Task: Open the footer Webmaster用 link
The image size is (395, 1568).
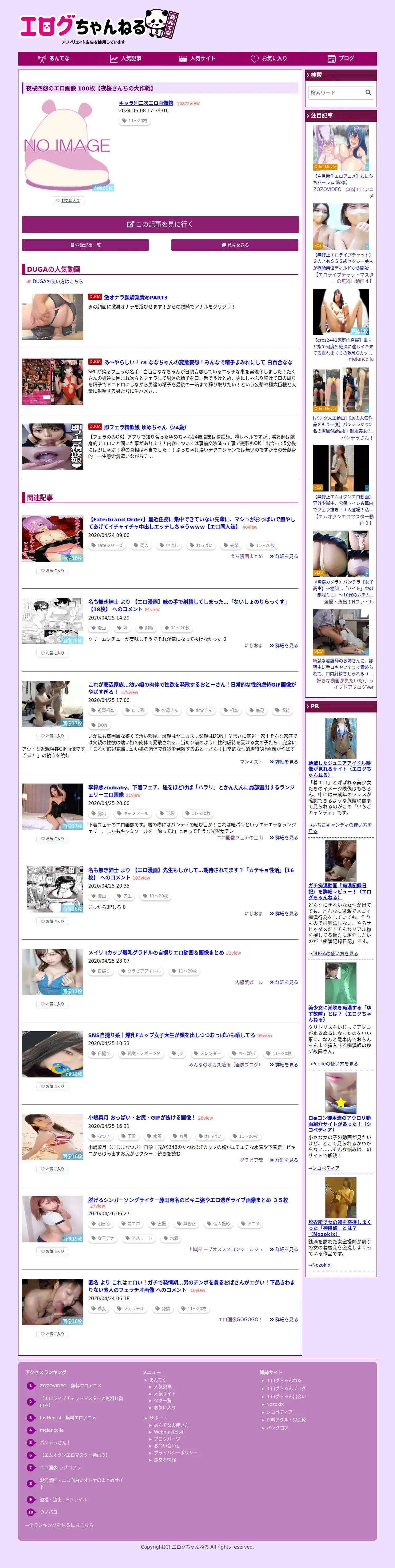Action: coord(168,1432)
